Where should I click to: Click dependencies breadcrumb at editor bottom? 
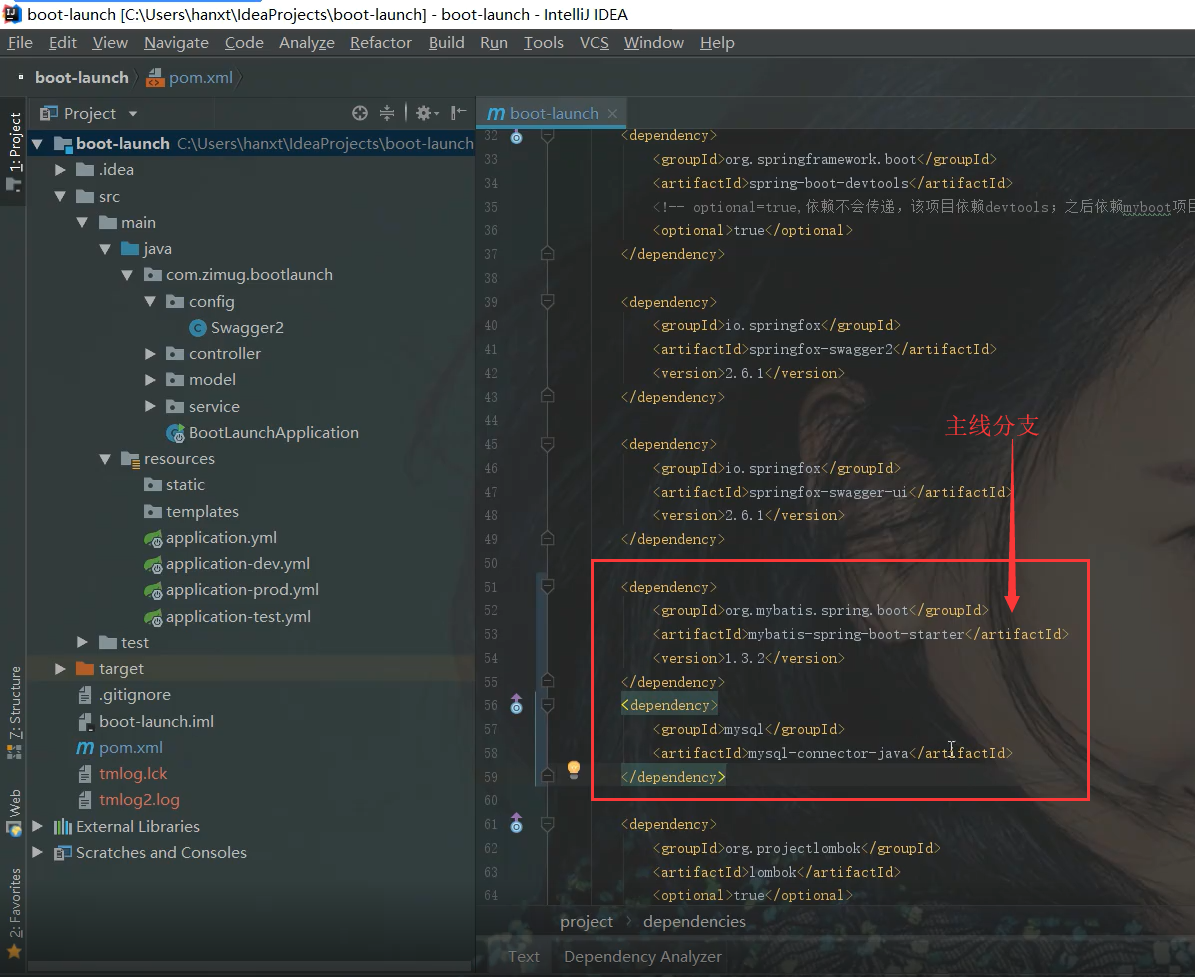(694, 921)
